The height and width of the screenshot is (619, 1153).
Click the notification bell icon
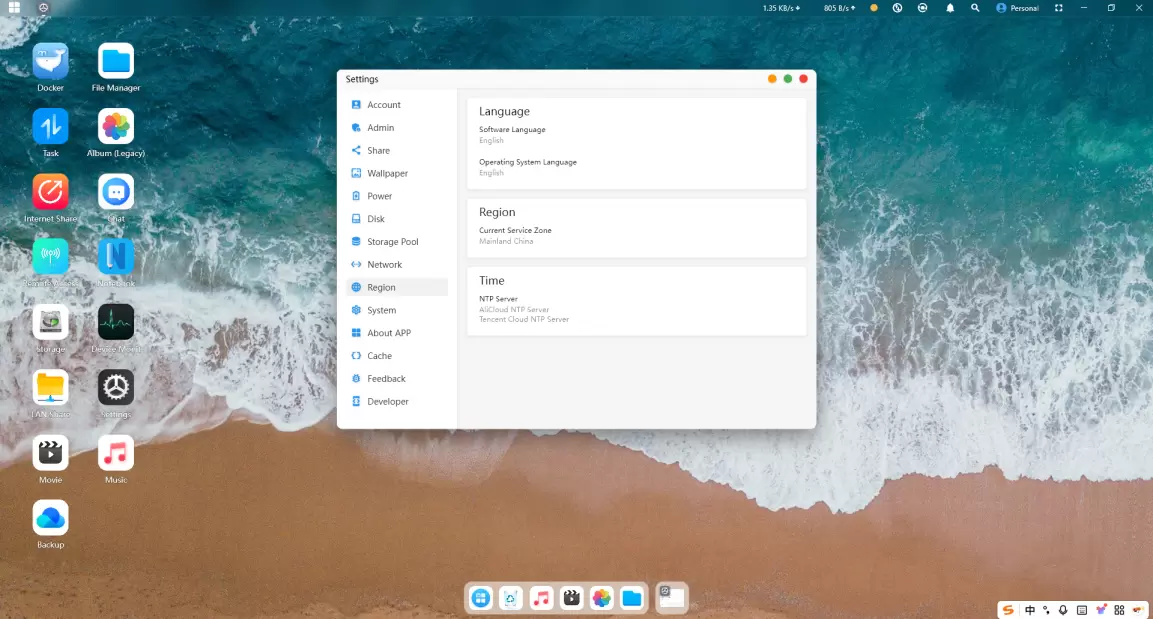950,8
